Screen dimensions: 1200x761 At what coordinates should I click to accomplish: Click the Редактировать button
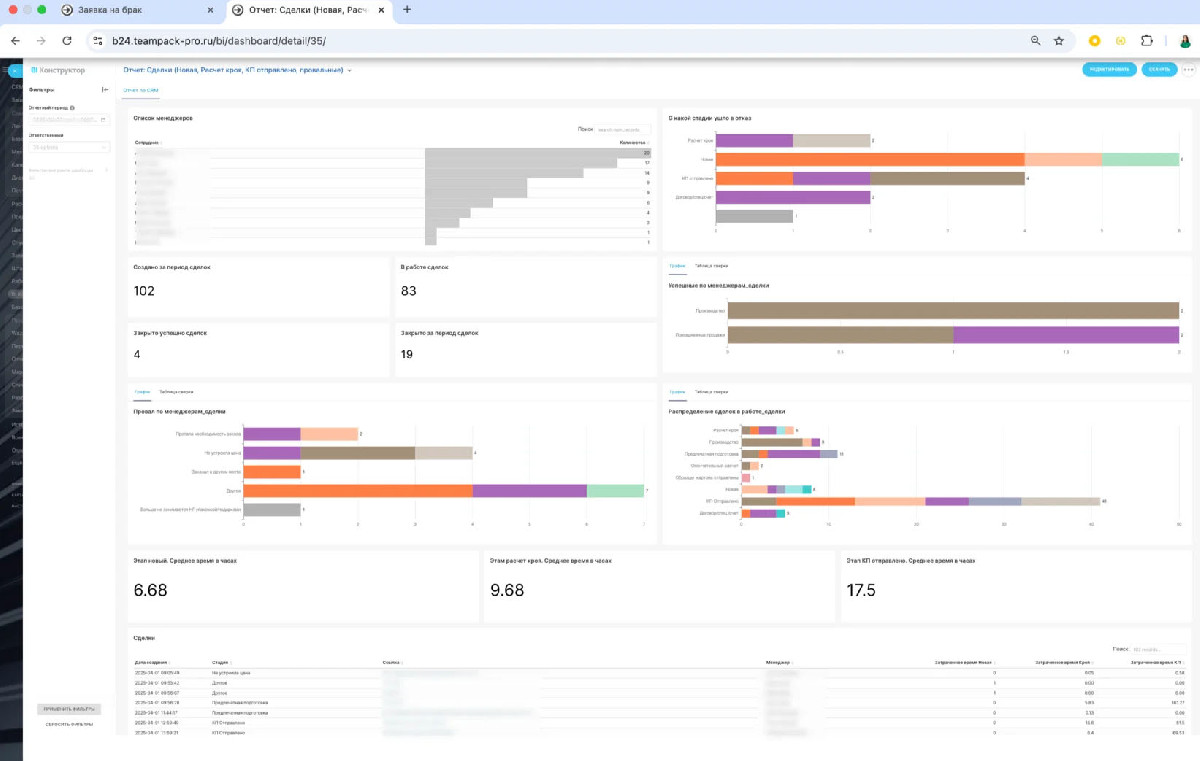(1109, 70)
